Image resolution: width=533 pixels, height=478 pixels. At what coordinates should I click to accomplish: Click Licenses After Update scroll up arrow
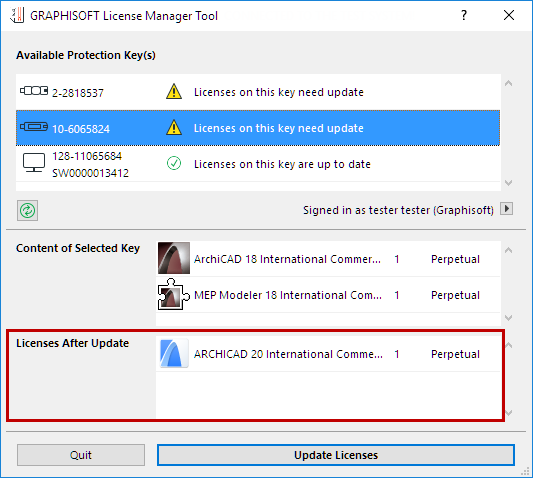point(509,345)
